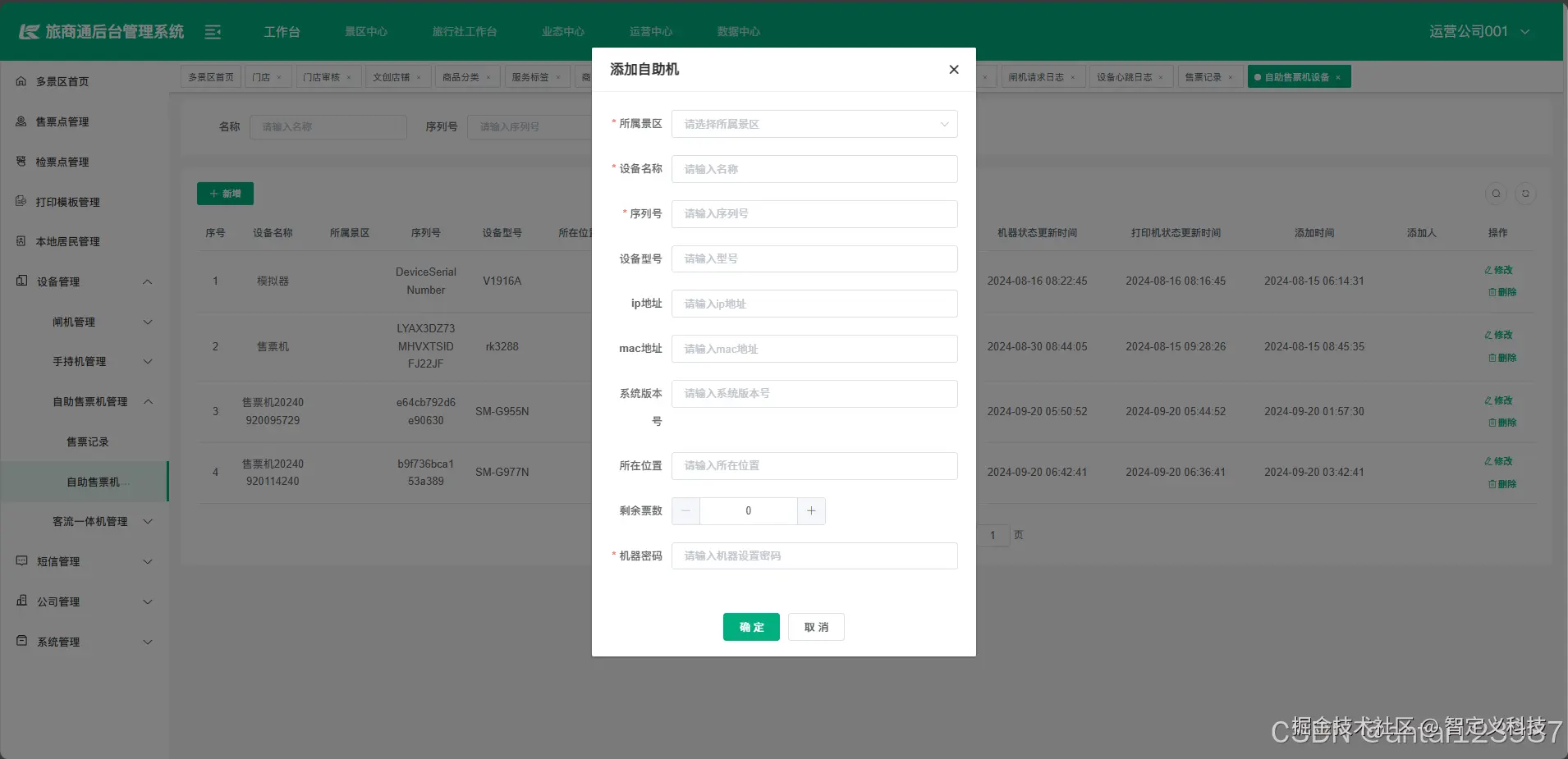
Task: Toggle the sidebar collapse hamburger icon
Action: (x=213, y=32)
